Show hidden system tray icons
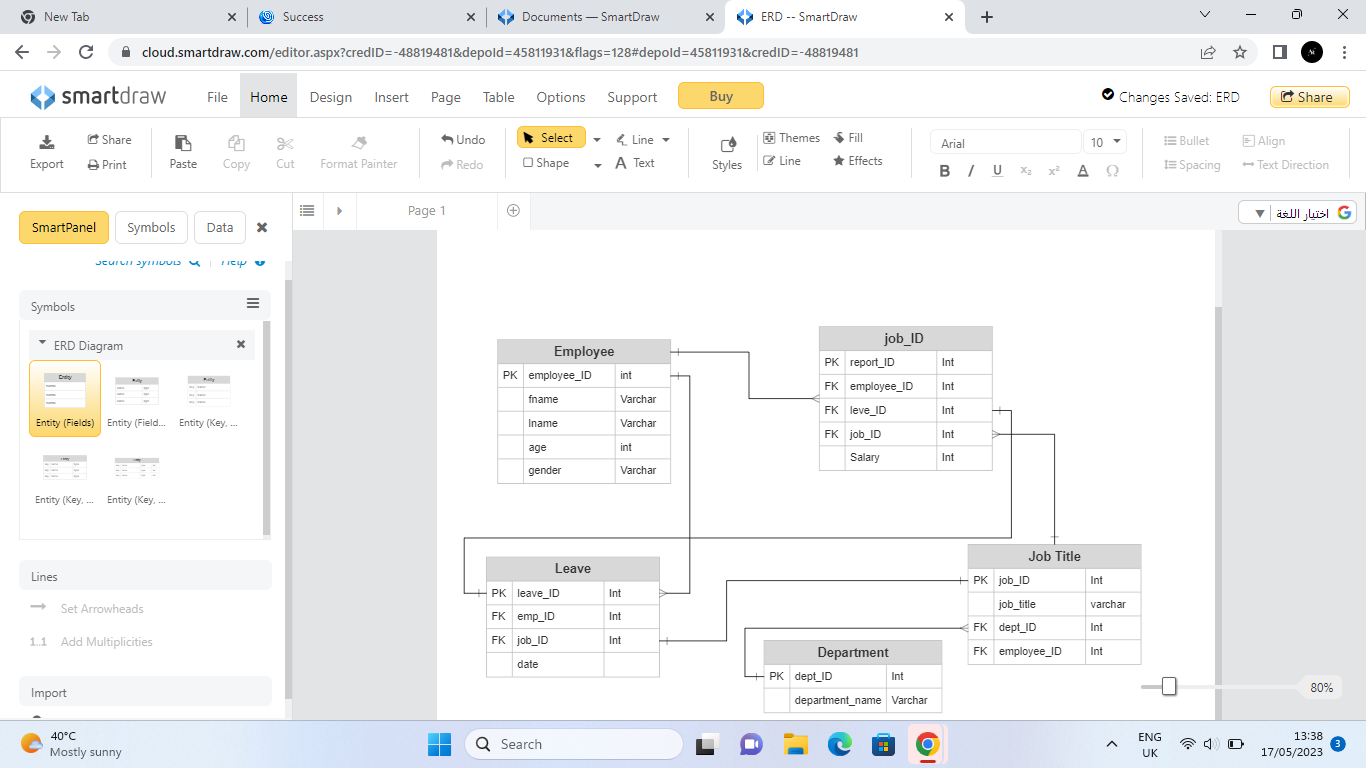 (1111, 744)
